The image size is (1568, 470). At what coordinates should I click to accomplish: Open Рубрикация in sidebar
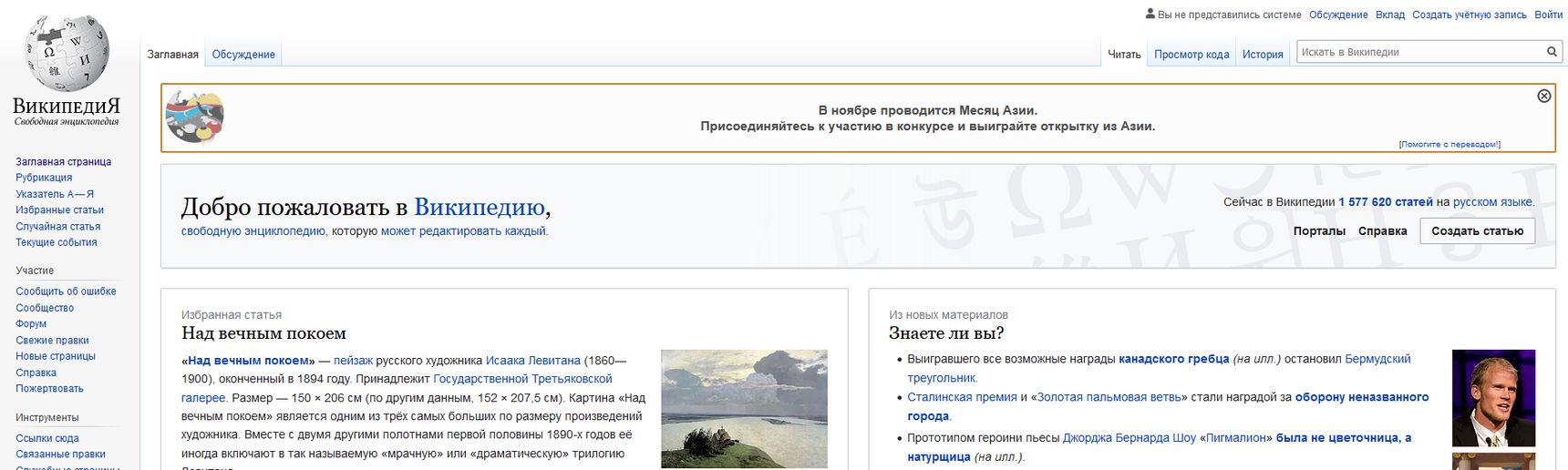click(44, 178)
